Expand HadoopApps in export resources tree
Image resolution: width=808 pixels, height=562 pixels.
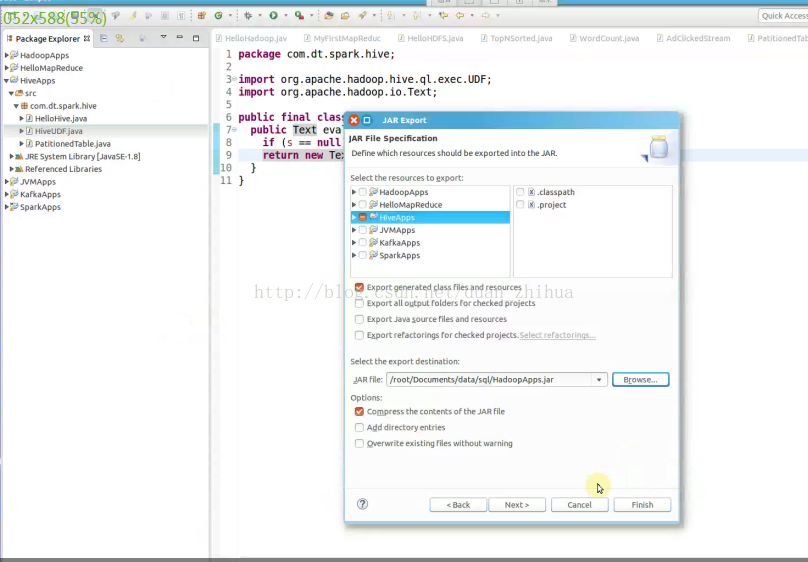coord(354,192)
